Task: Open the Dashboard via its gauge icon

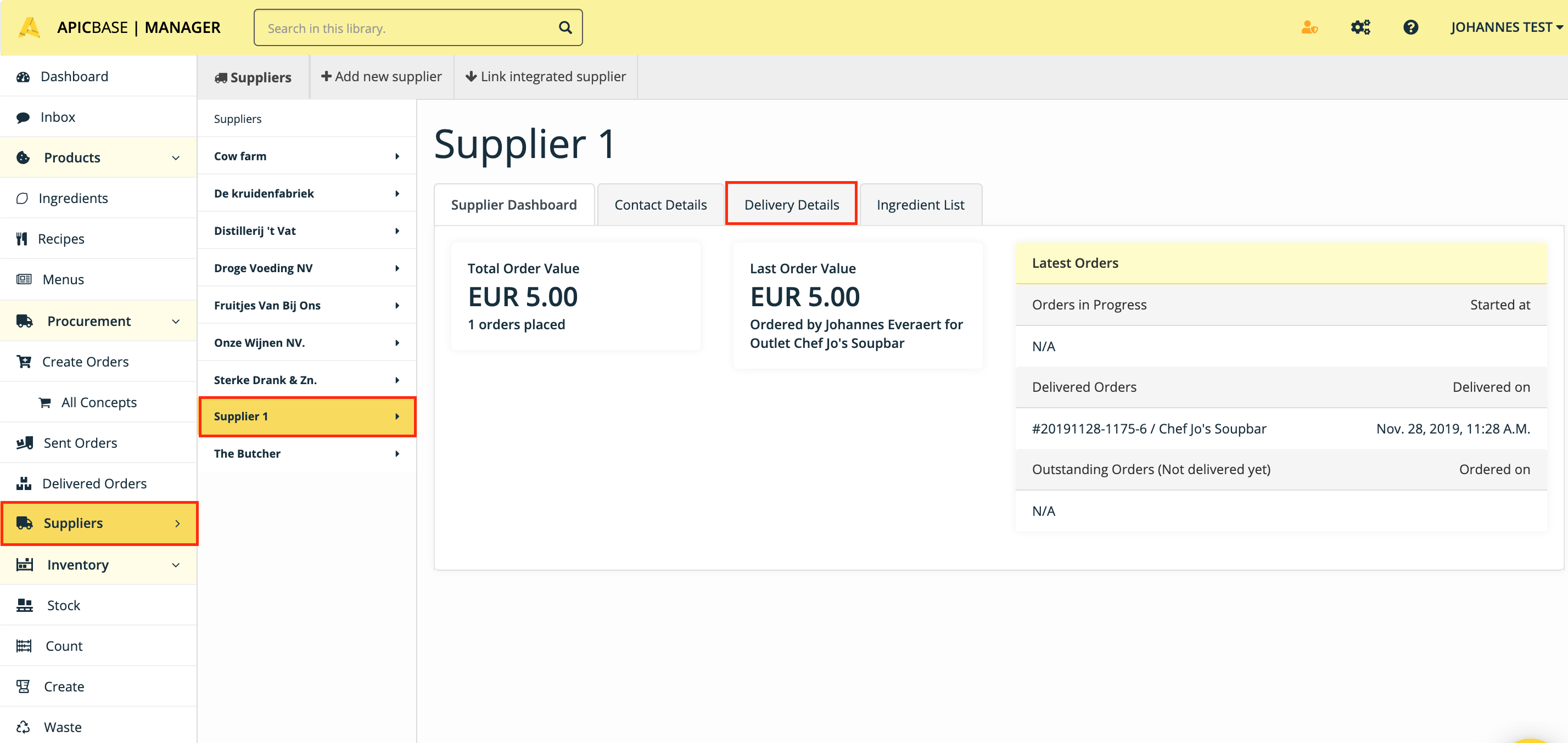Action: tap(23, 76)
